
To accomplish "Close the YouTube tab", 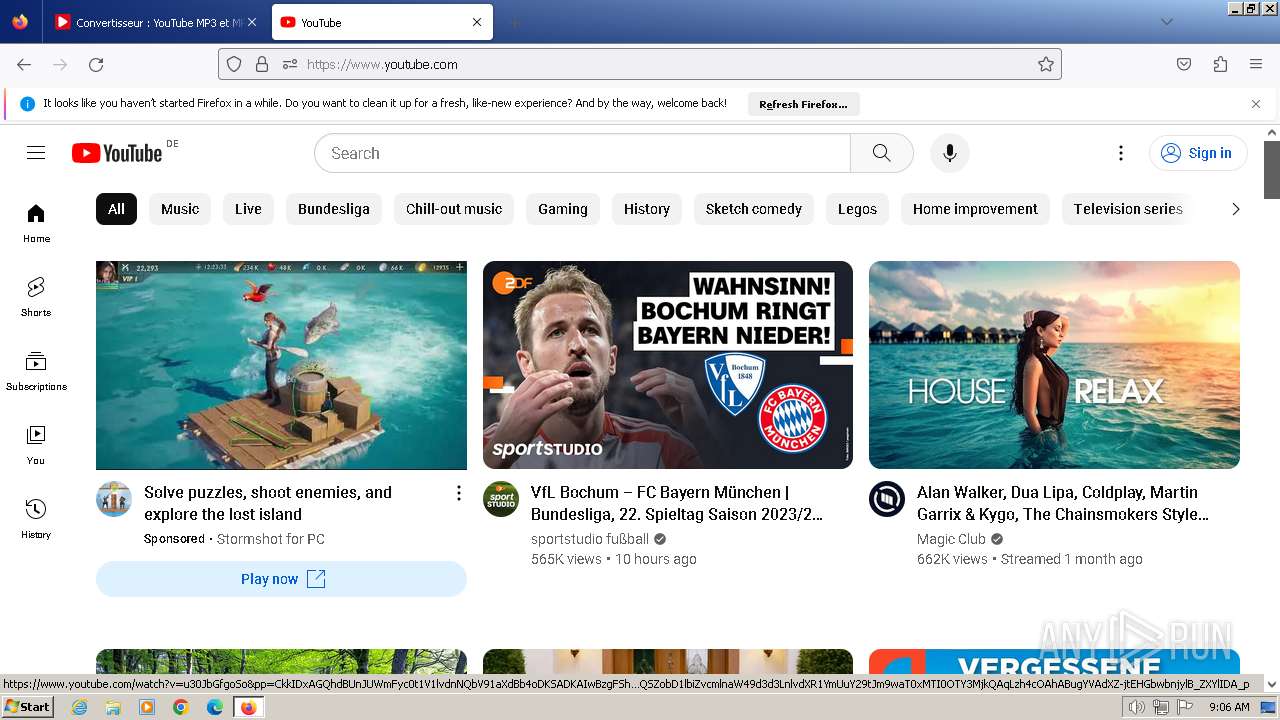I will (477, 22).
